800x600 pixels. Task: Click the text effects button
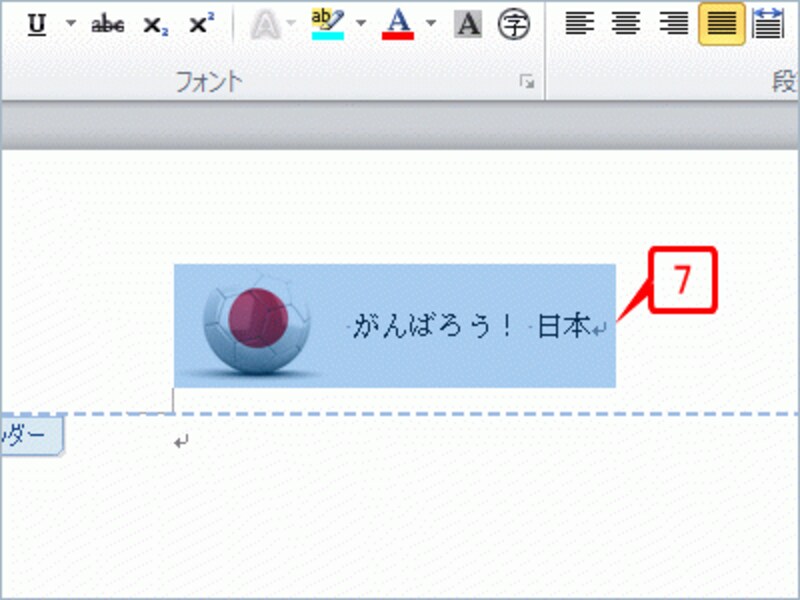(265, 24)
